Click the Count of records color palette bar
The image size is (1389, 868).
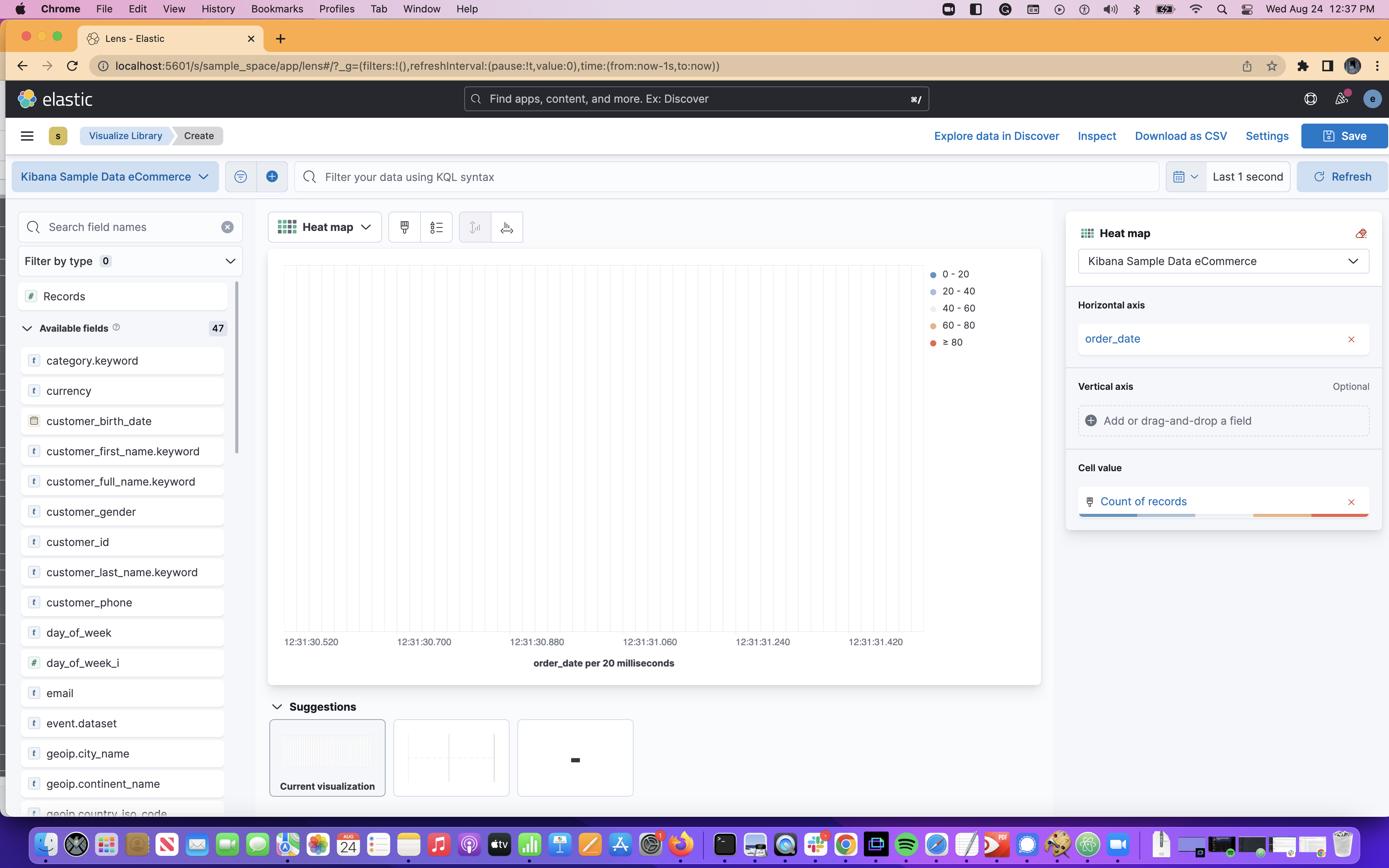click(1223, 515)
